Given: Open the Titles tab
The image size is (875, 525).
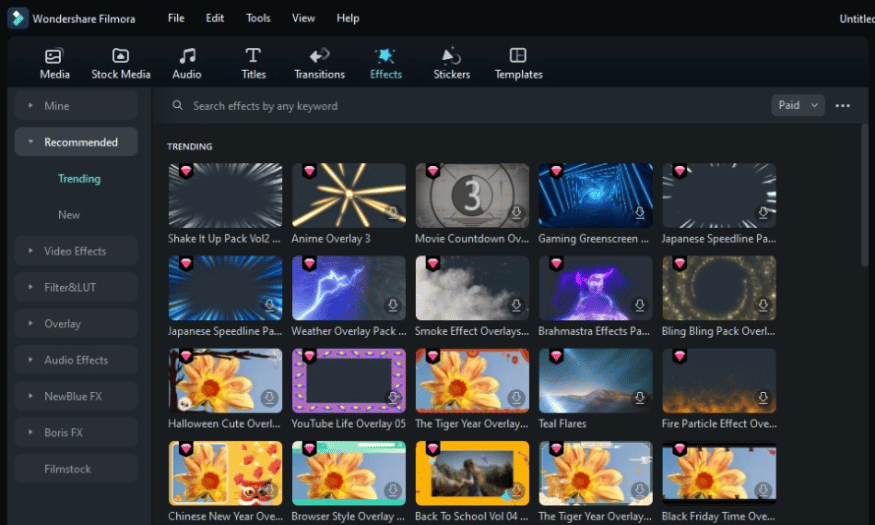Looking at the screenshot, I should (x=253, y=64).
